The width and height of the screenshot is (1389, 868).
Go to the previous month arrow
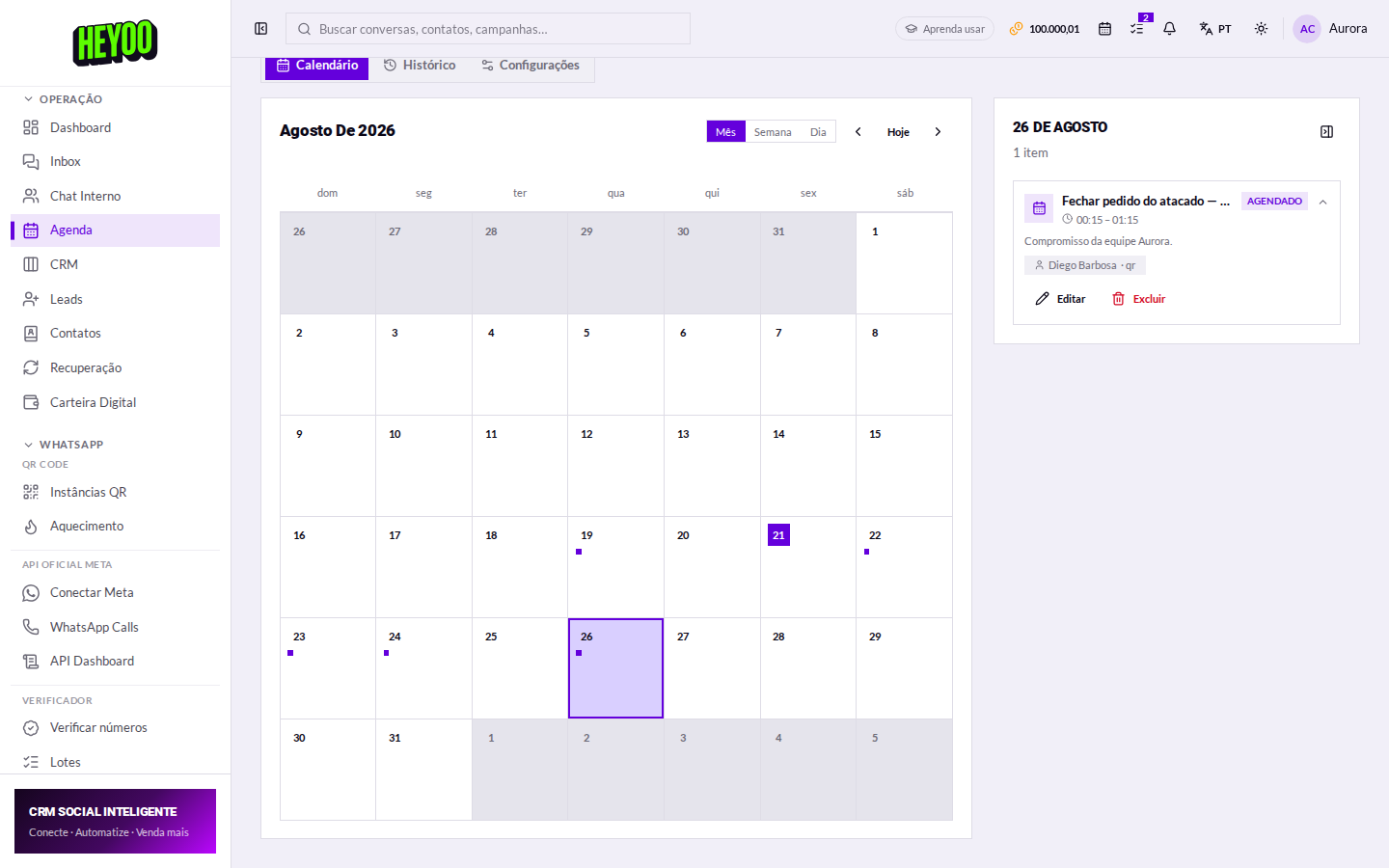coord(858,132)
